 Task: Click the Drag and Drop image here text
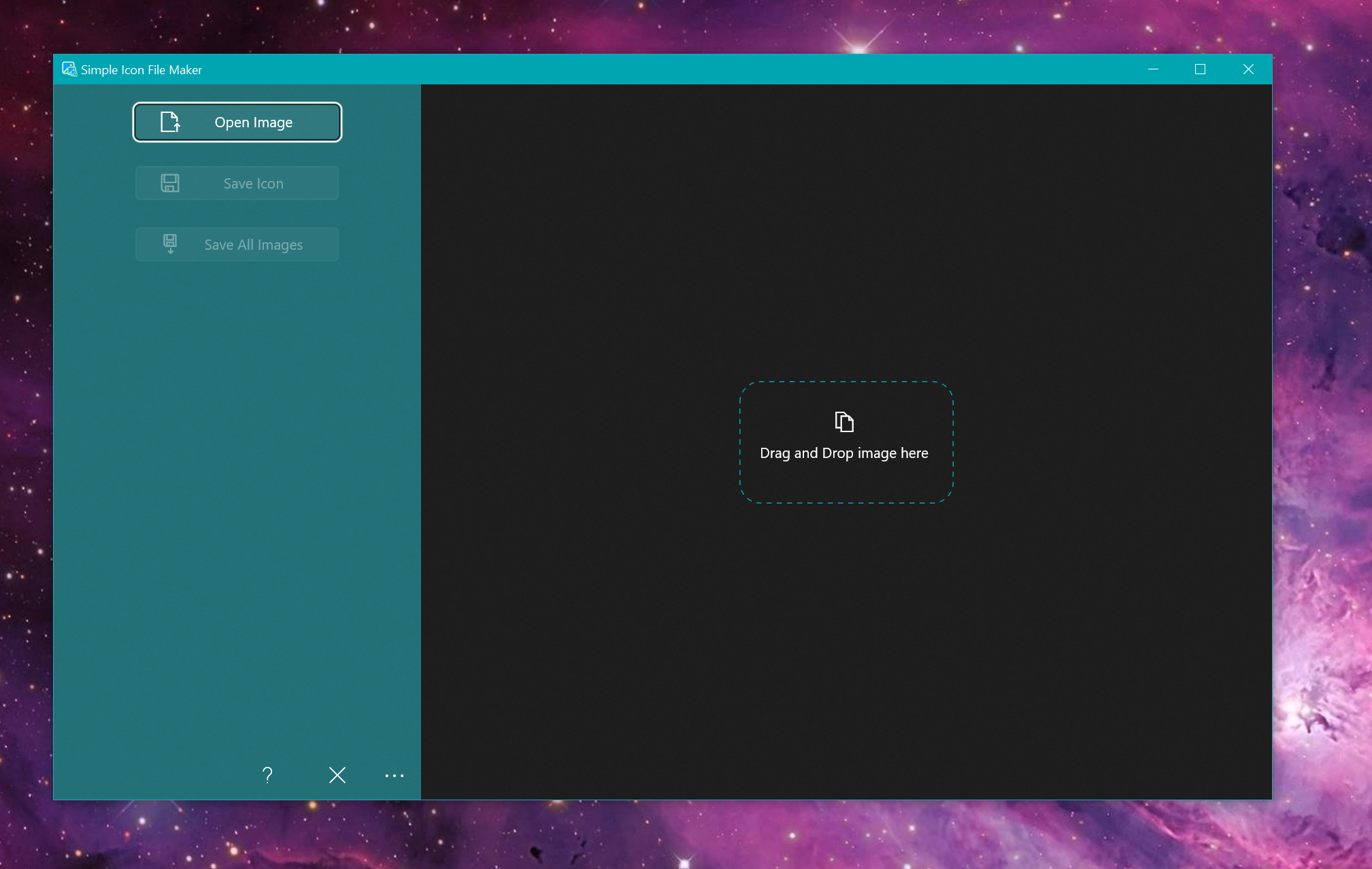pos(843,453)
